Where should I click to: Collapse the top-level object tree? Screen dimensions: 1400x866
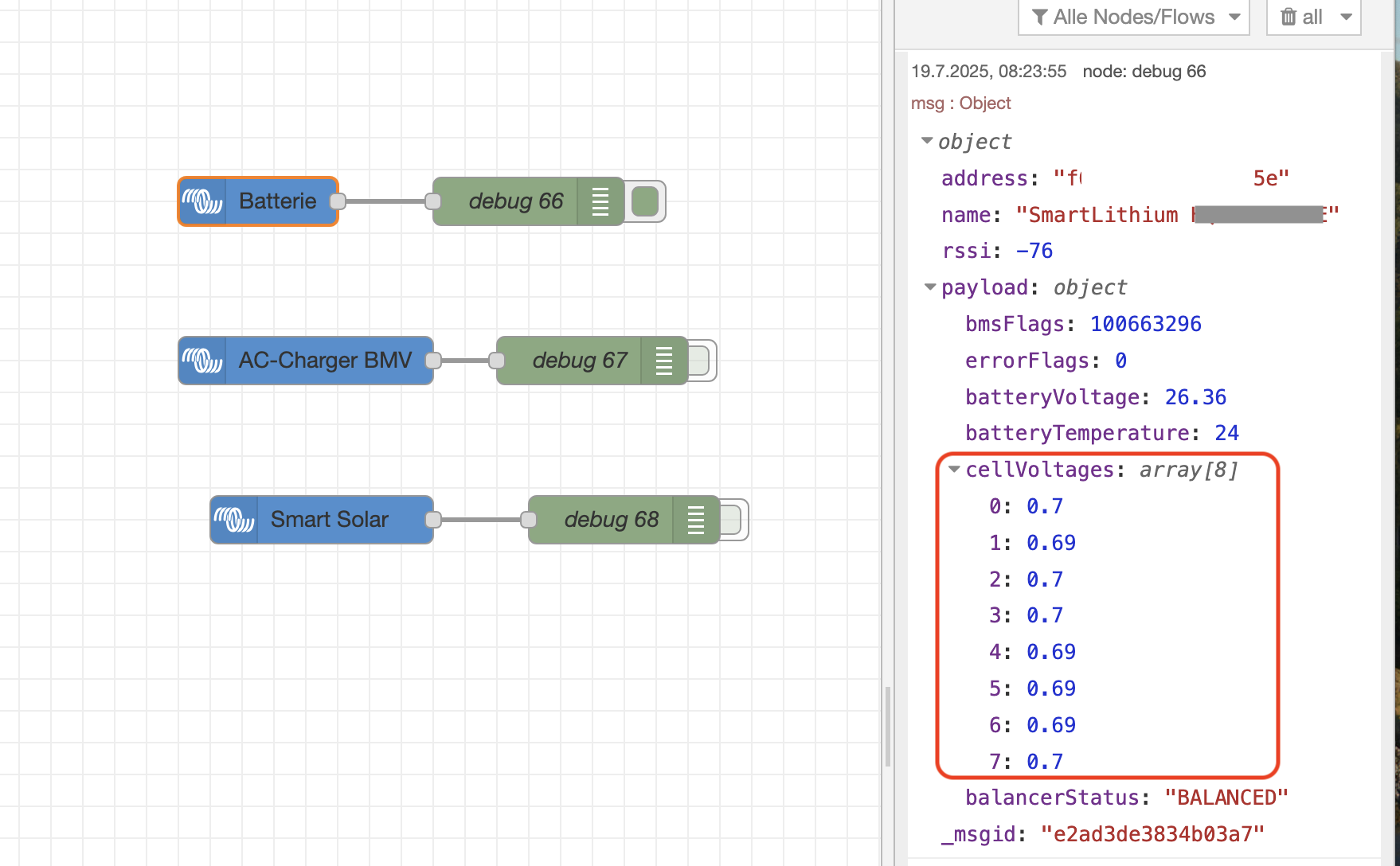[x=927, y=141]
